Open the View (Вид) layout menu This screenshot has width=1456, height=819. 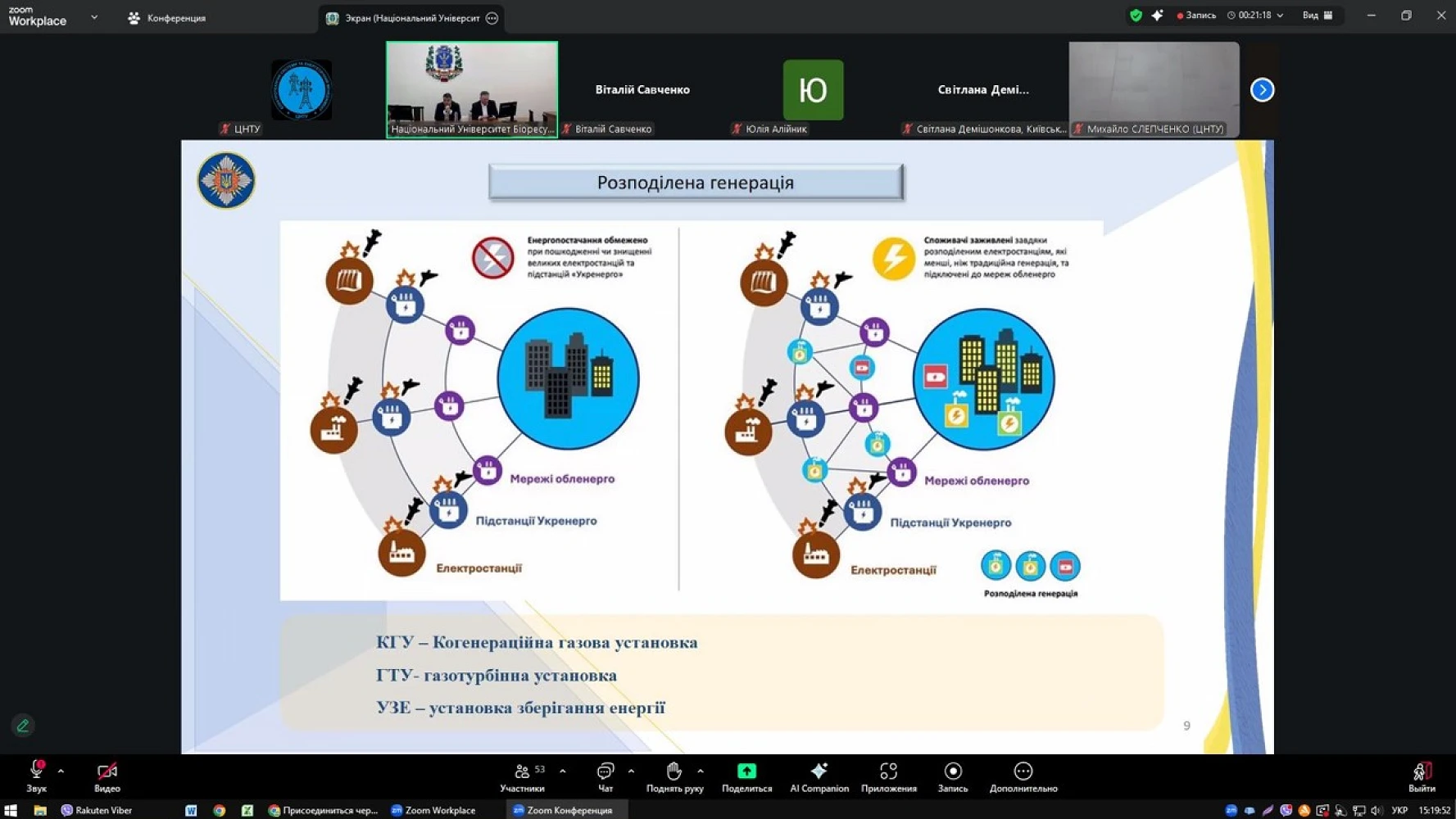coord(1318,16)
